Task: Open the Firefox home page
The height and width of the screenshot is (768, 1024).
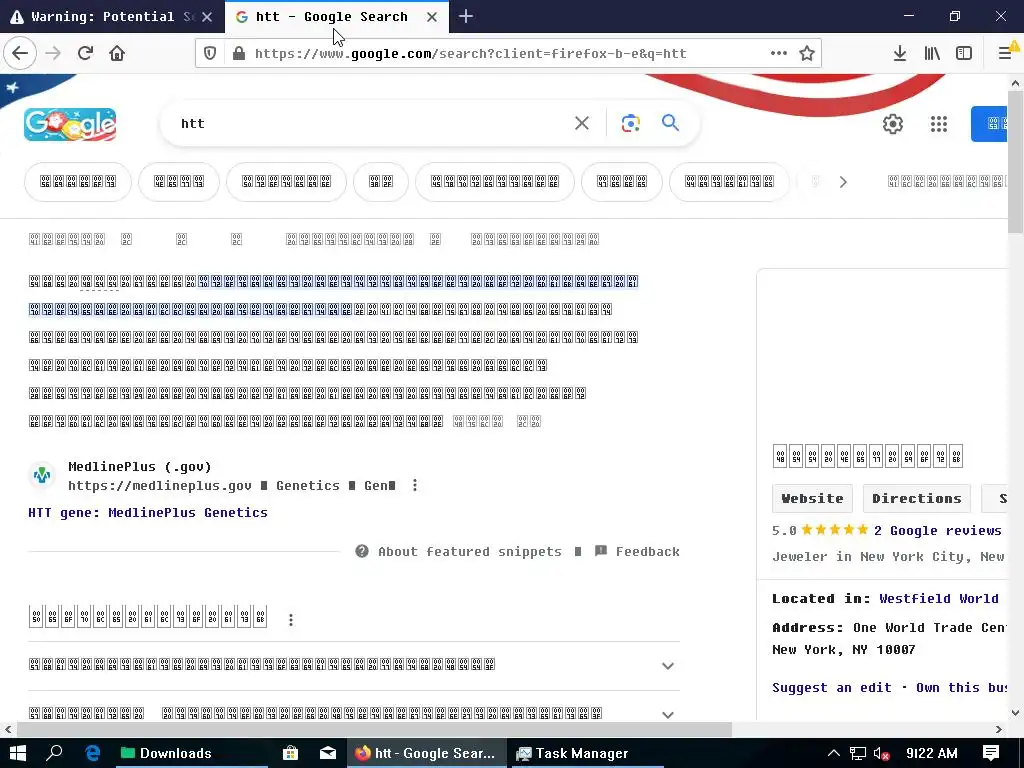Action: 117,53
